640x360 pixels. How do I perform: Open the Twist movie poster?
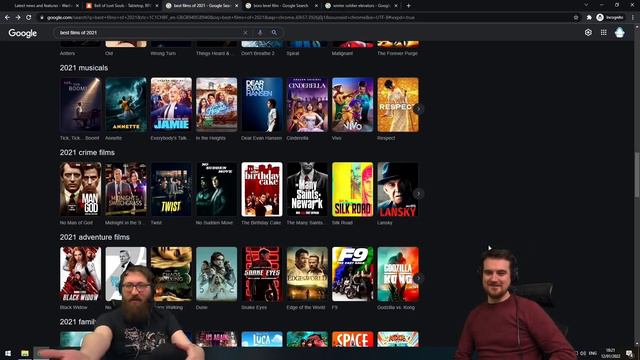[171, 189]
